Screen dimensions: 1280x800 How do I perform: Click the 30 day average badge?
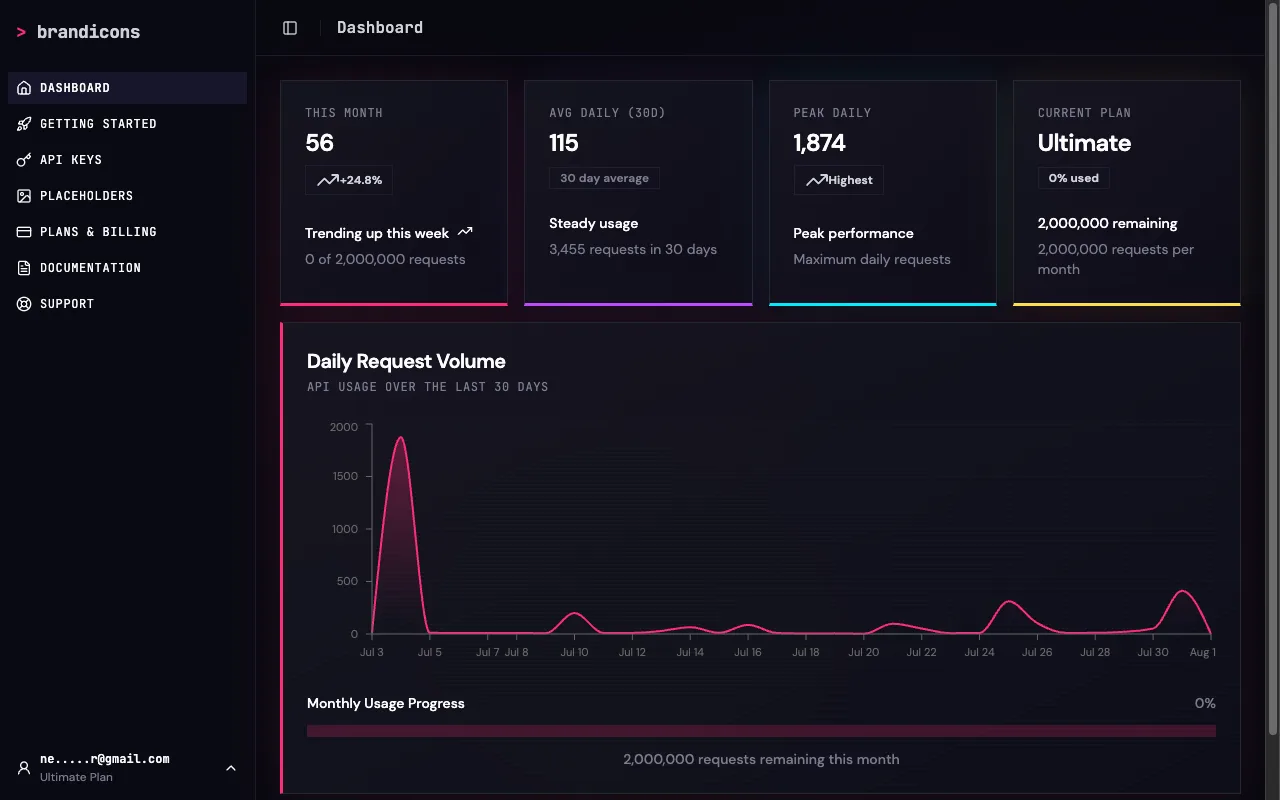click(x=604, y=178)
